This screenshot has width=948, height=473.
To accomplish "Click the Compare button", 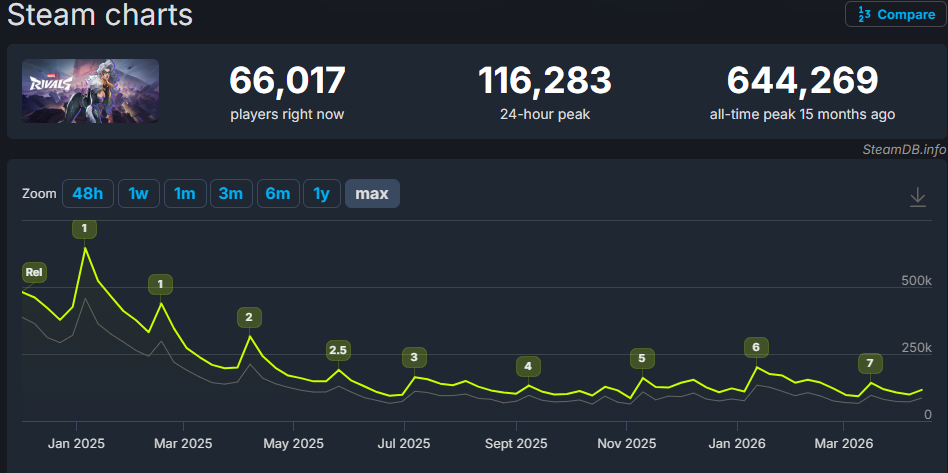I will pos(895,15).
